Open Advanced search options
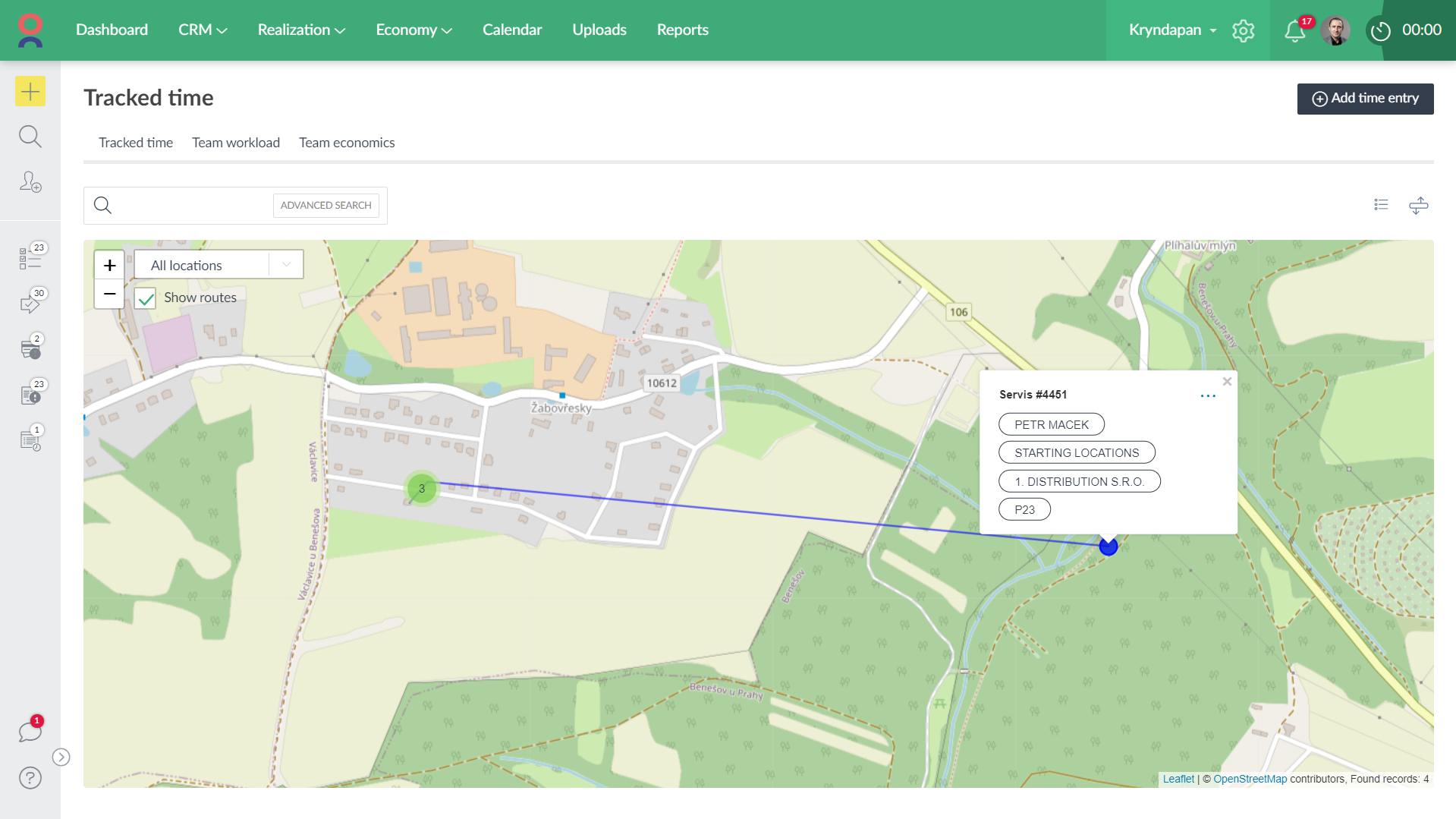This screenshot has height=819, width=1456. click(325, 205)
